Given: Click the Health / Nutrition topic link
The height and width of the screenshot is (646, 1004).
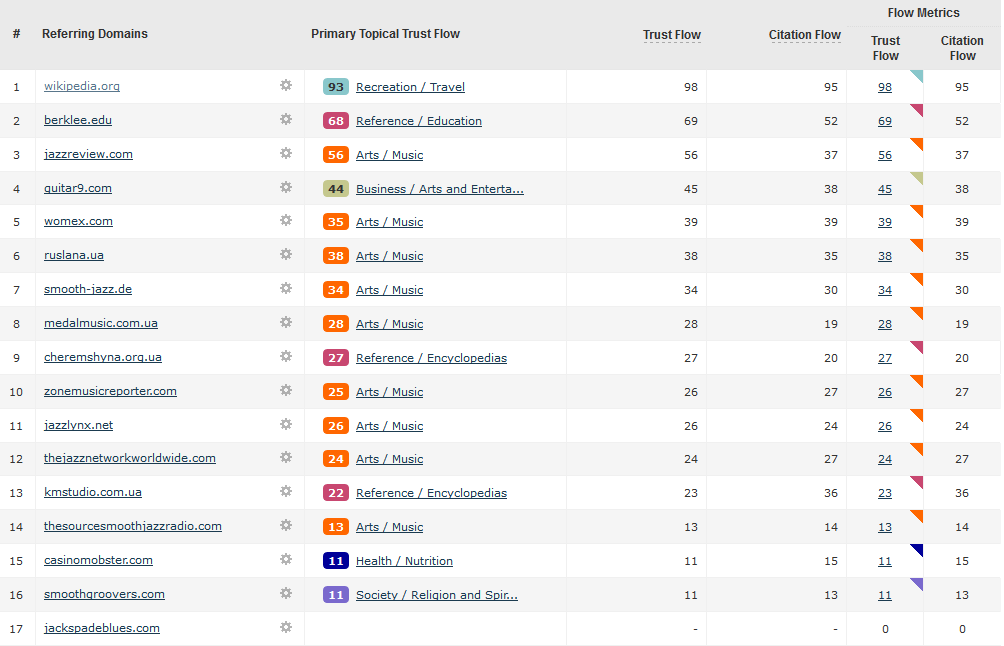Looking at the screenshot, I should click(x=404, y=561).
